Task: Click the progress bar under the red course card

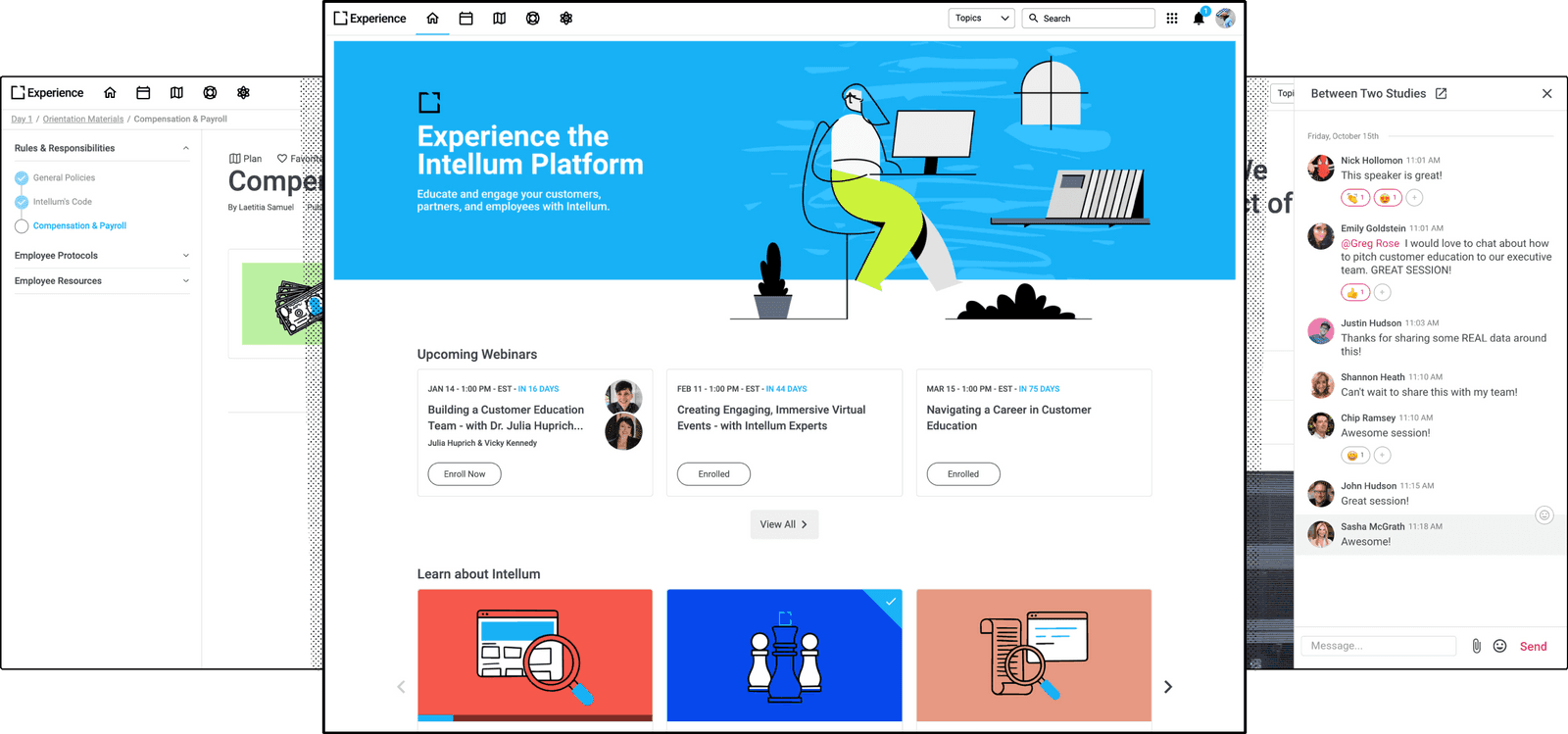Action: pyautogui.click(x=535, y=718)
